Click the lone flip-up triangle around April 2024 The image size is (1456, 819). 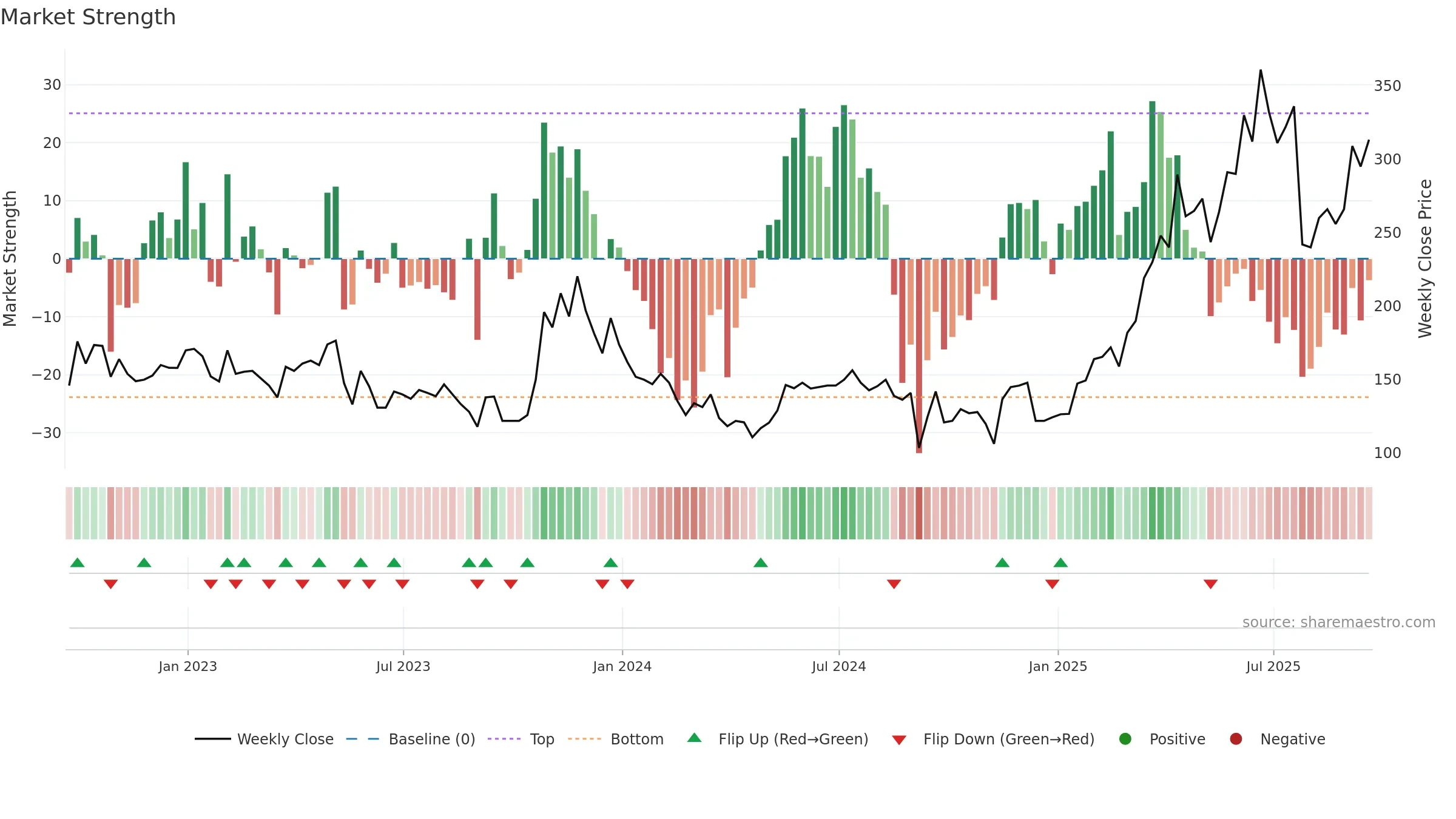click(x=761, y=562)
